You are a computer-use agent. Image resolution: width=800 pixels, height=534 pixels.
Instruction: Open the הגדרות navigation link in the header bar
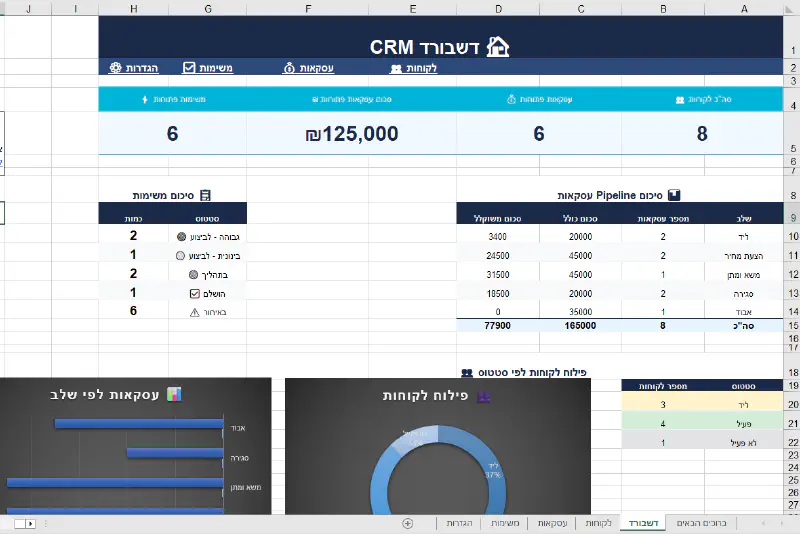134,68
